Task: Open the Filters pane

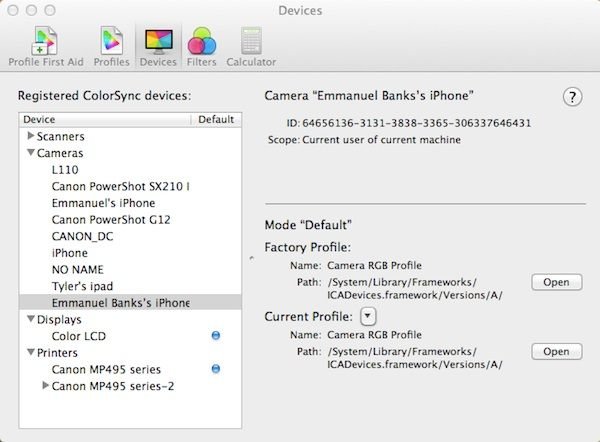Action: pos(202,45)
